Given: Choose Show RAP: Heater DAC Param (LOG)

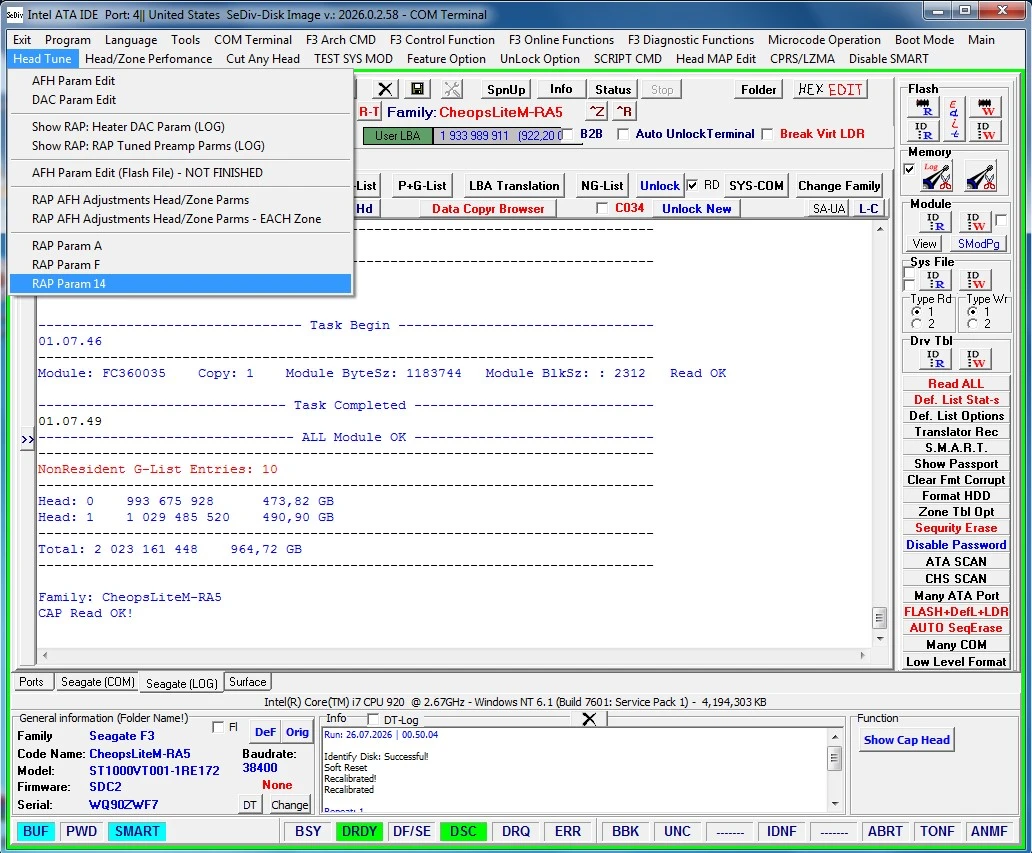Looking at the screenshot, I should (180, 127).
